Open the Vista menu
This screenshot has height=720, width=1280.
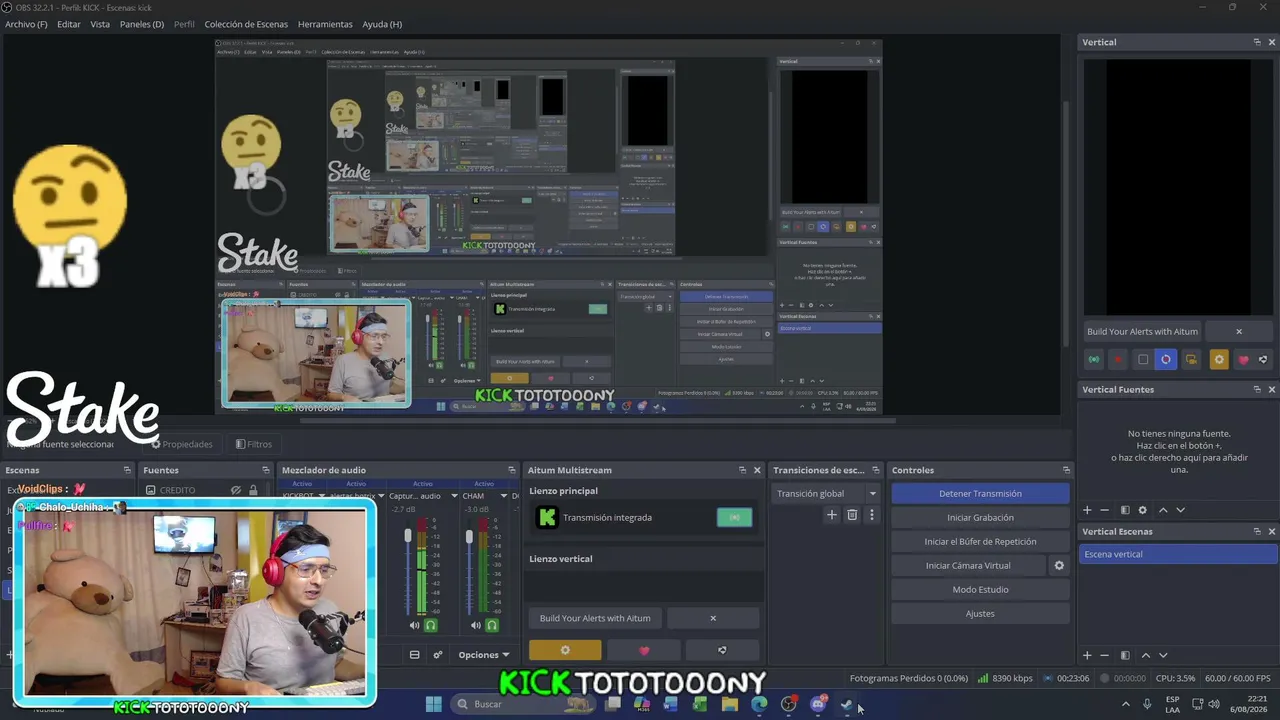[x=100, y=24]
